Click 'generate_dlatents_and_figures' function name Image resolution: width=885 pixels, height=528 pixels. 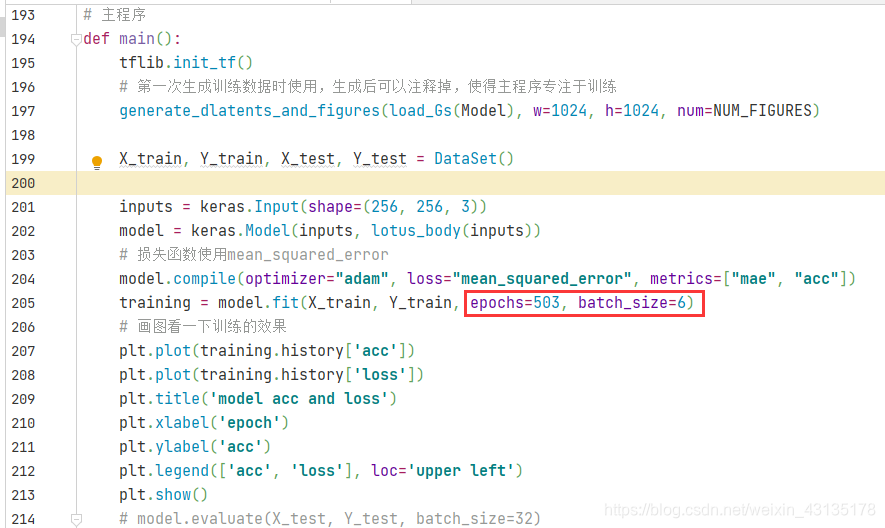(249, 111)
